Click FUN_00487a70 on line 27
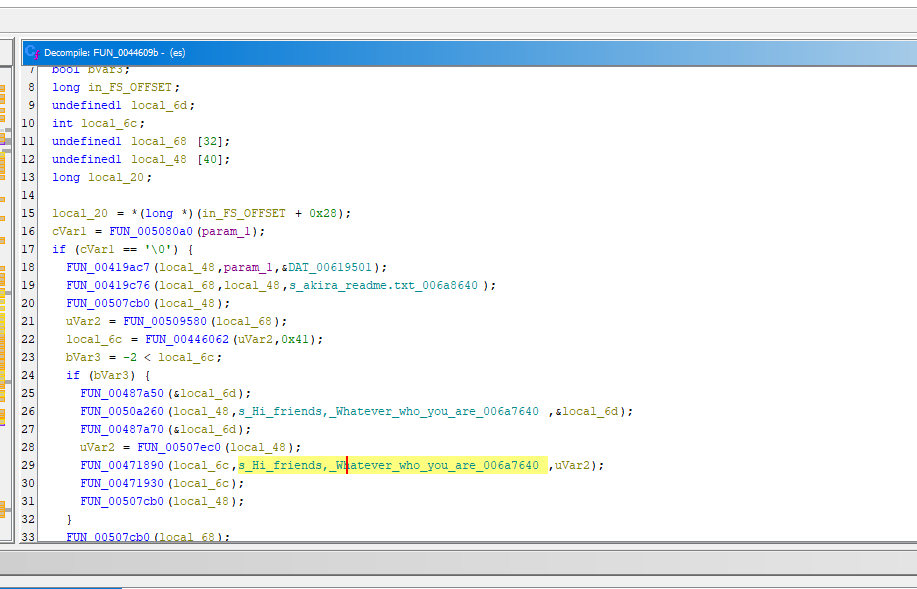 pyautogui.click(x=122, y=429)
